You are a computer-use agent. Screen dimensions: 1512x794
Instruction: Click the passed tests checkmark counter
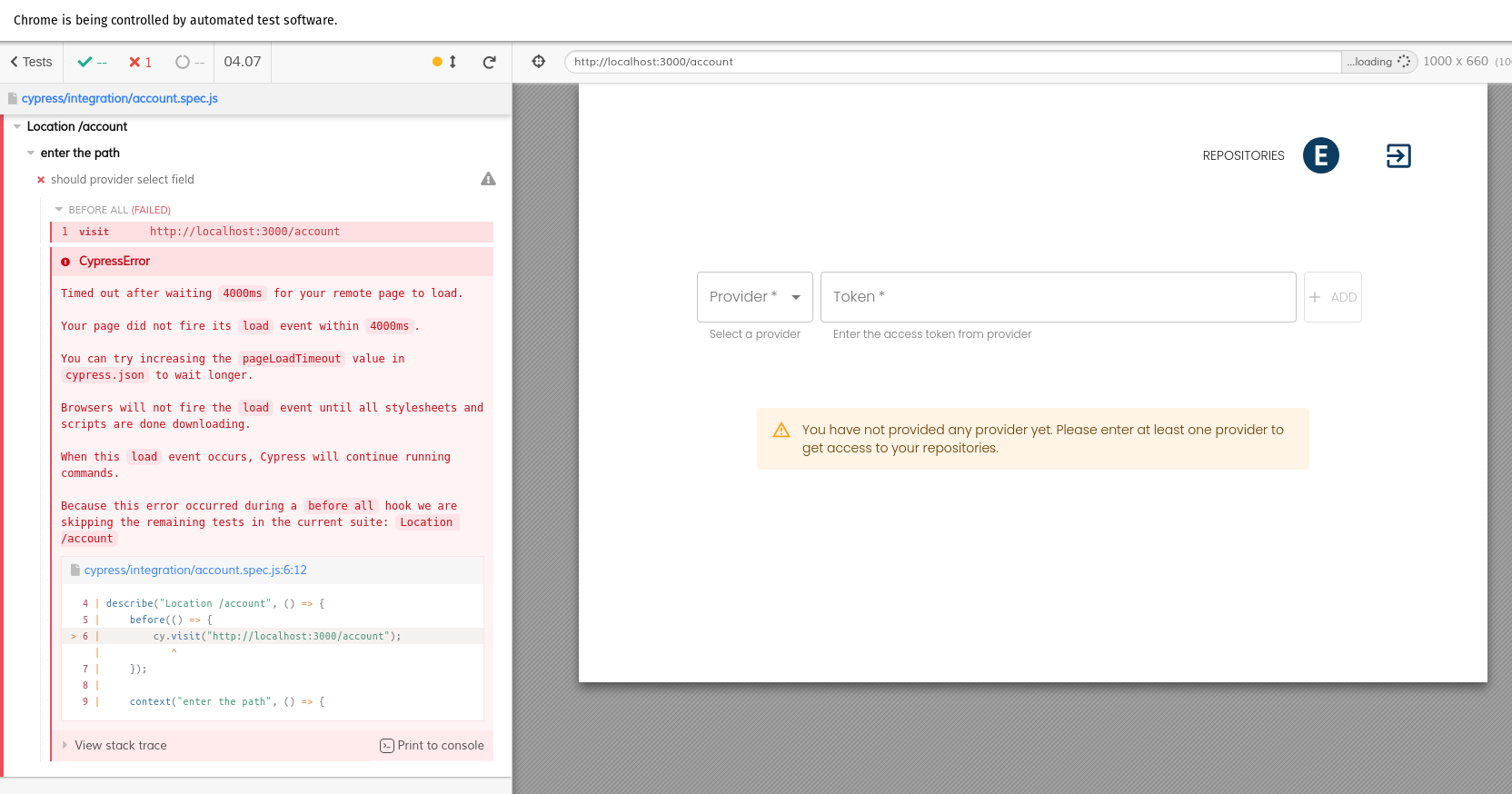click(92, 62)
